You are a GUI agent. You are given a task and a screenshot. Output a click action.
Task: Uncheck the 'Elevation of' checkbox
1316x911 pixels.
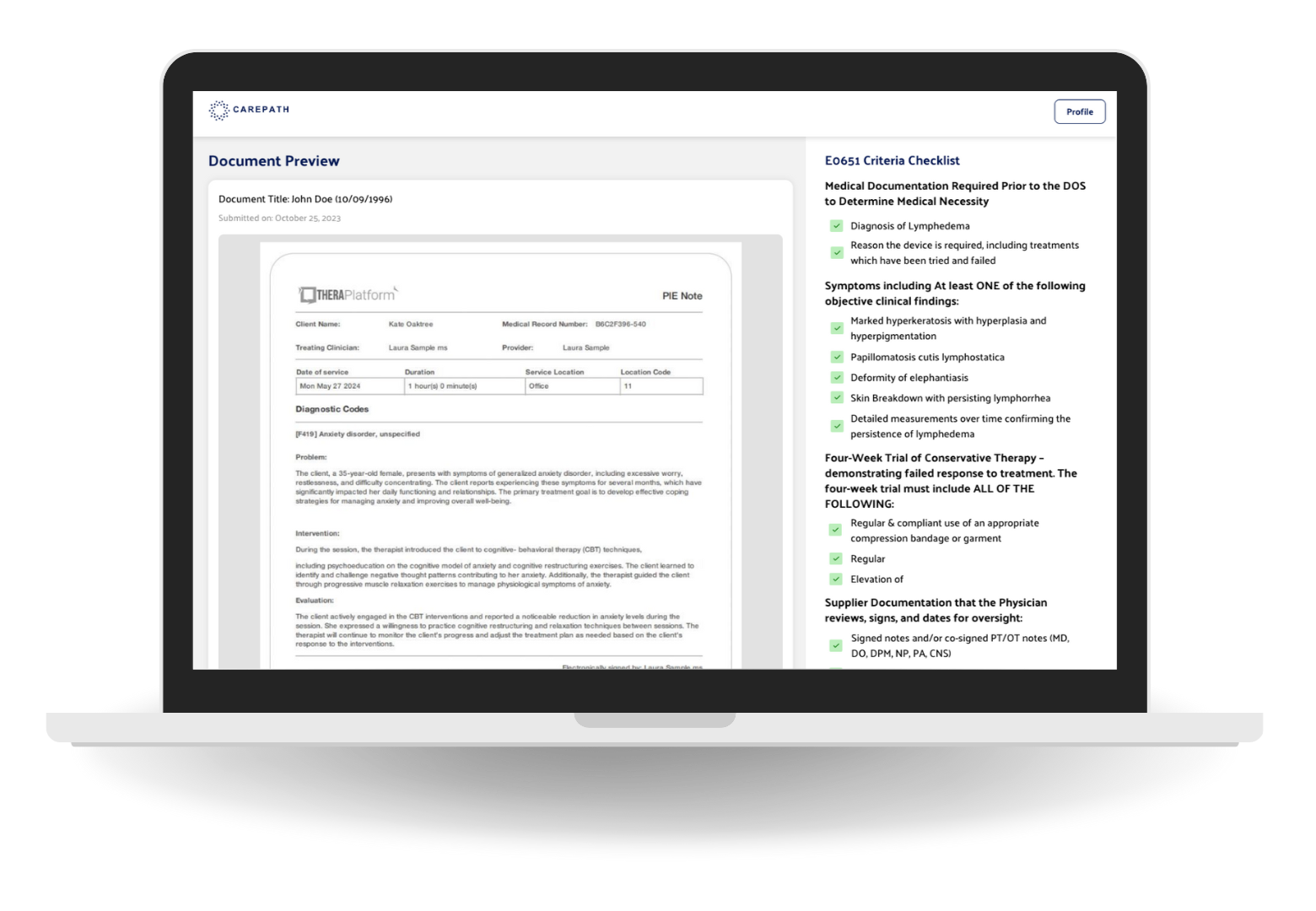(835, 579)
